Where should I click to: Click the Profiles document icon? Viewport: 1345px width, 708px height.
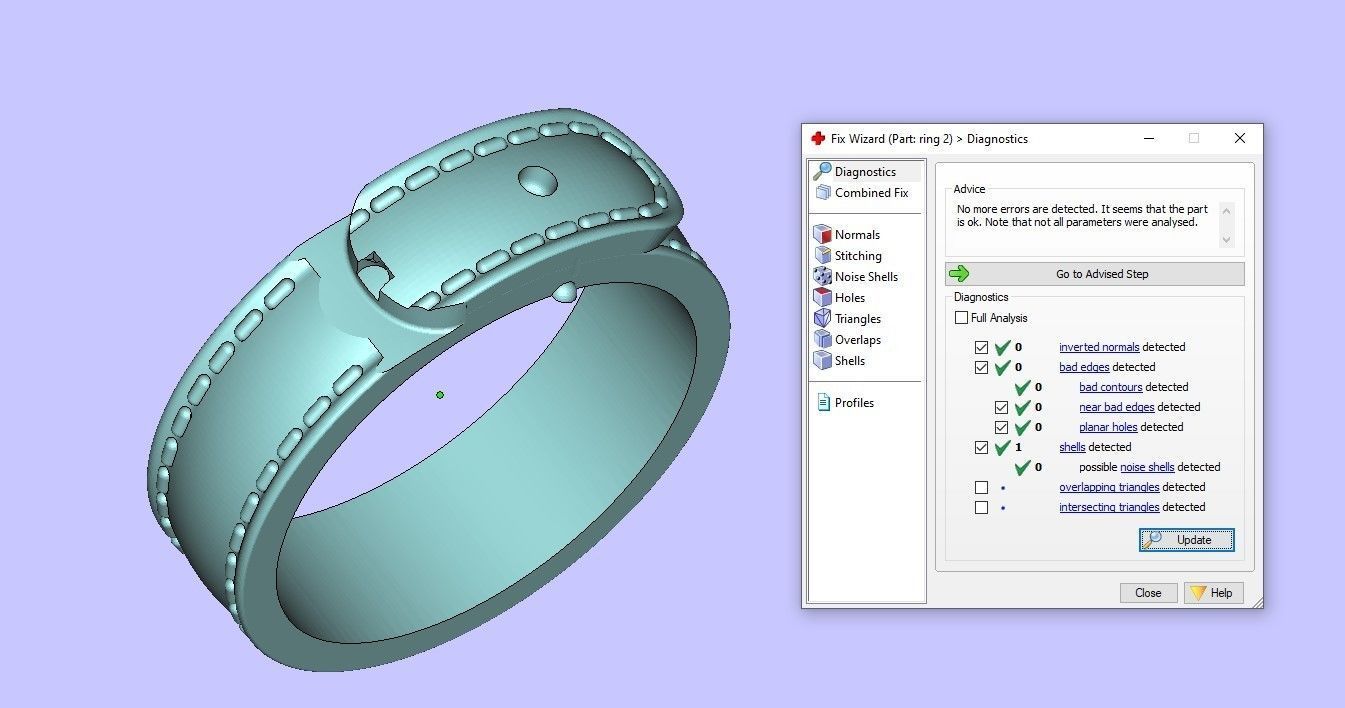click(x=823, y=402)
